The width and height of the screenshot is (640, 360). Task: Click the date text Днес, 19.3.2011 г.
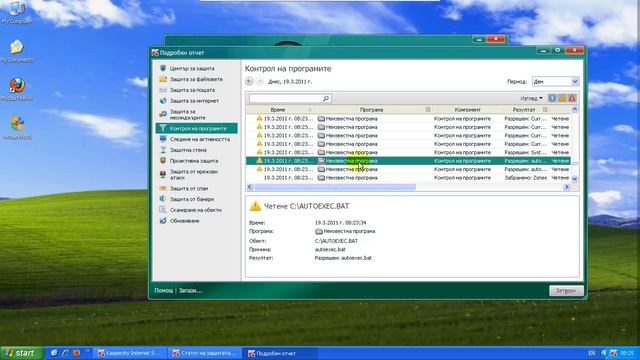(x=290, y=82)
